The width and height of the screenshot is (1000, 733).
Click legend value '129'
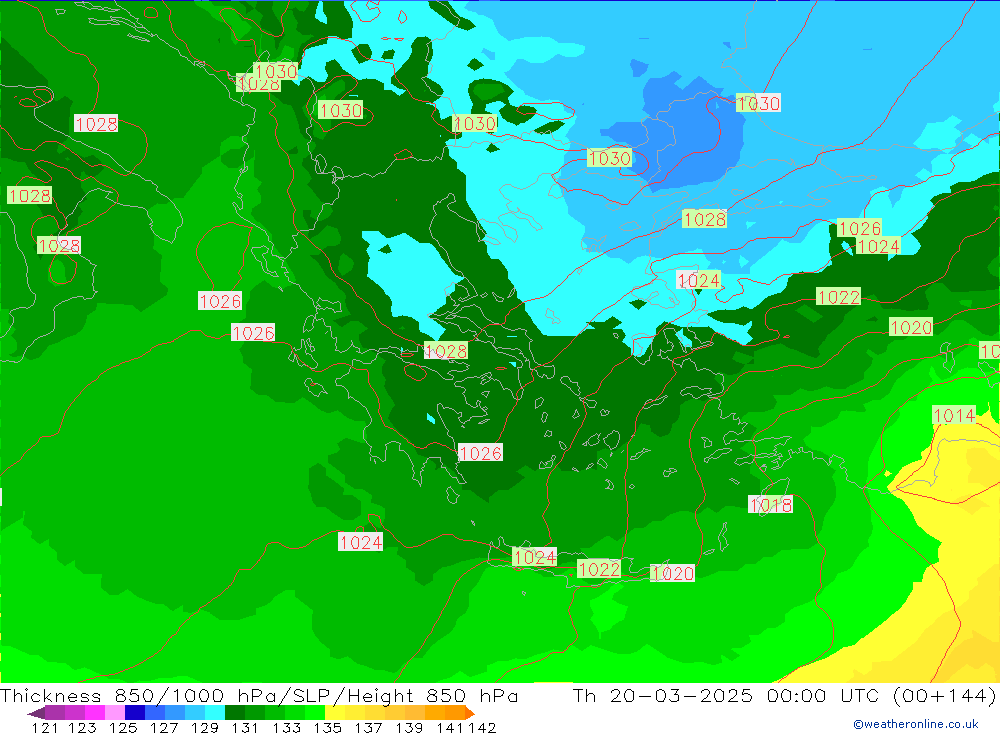[205, 727]
